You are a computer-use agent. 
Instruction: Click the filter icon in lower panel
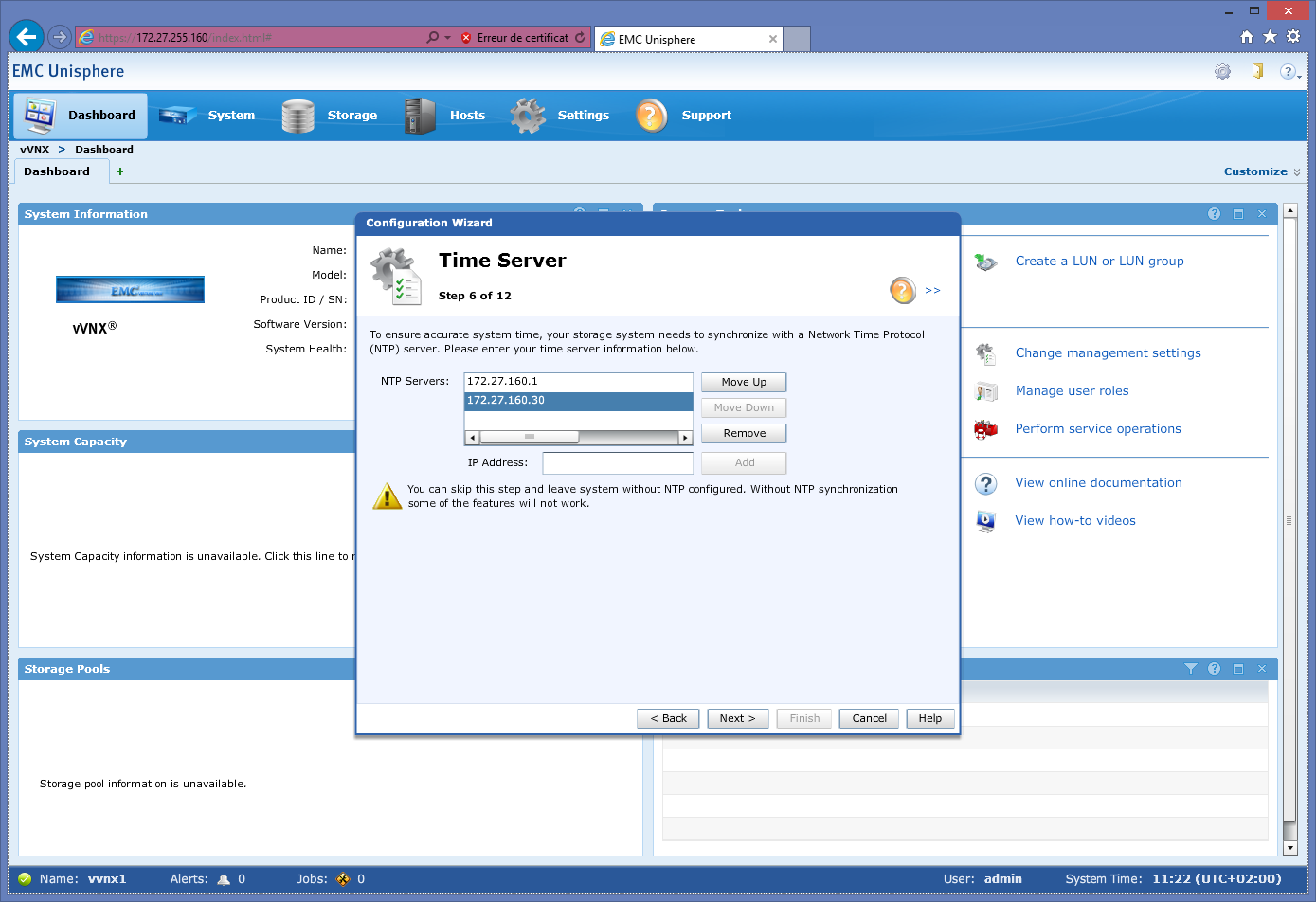pos(1190,669)
